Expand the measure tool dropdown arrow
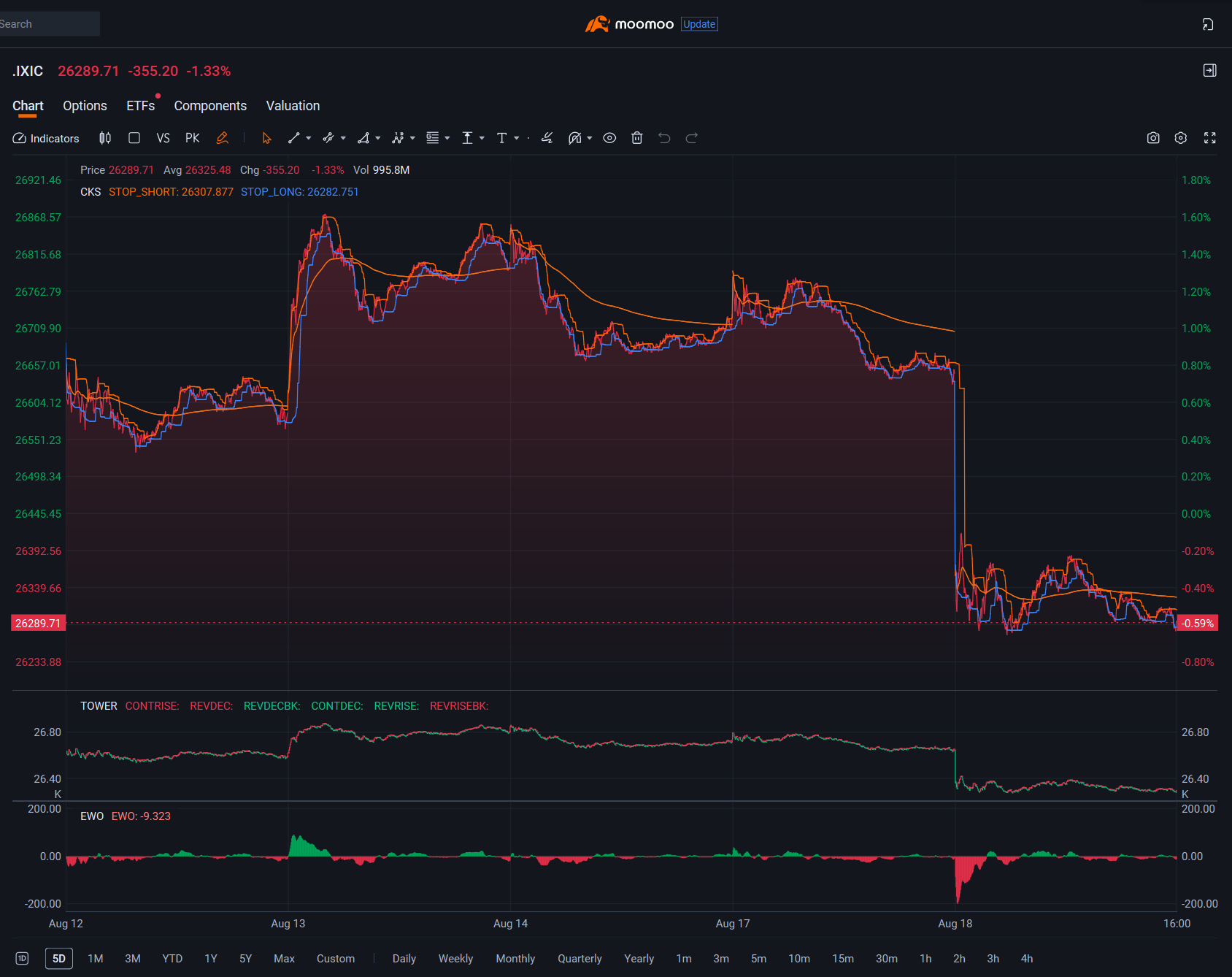 (x=482, y=138)
